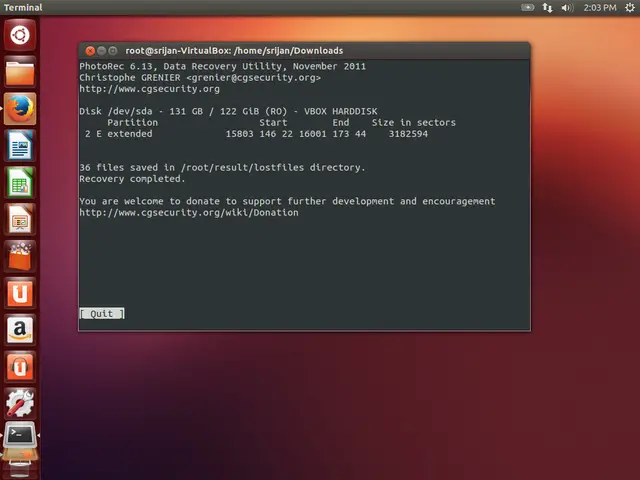Click the 'Disk /dev/sda - 131 GB' line
The height and width of the screenshot is (480, 640).
click(x=228, y=111)
